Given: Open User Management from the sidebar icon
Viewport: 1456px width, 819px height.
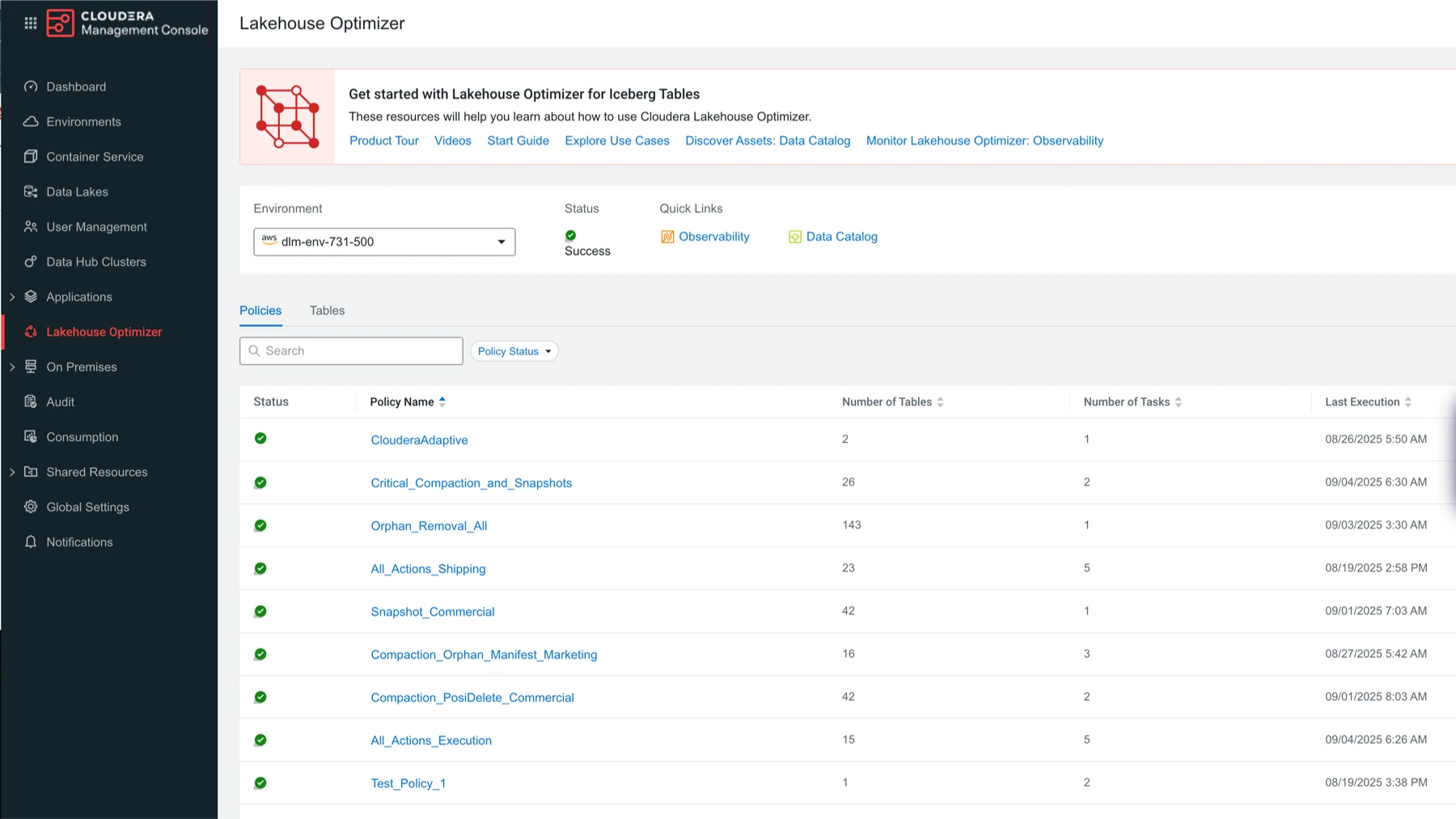Looking at the screenshot, I should 31,227.
